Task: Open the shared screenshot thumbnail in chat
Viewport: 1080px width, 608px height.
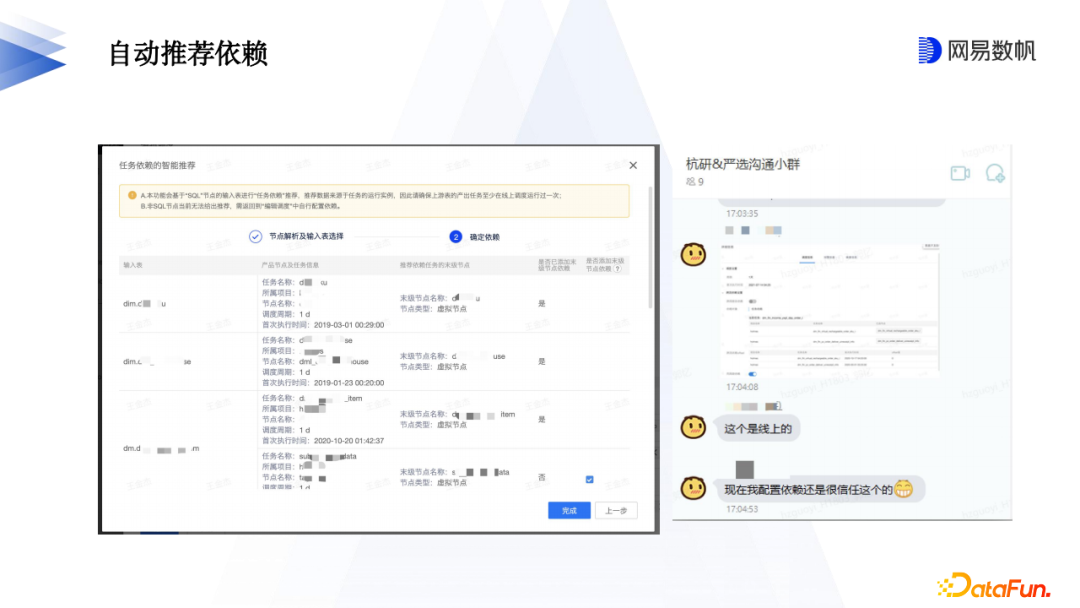Action: [829, 309]
